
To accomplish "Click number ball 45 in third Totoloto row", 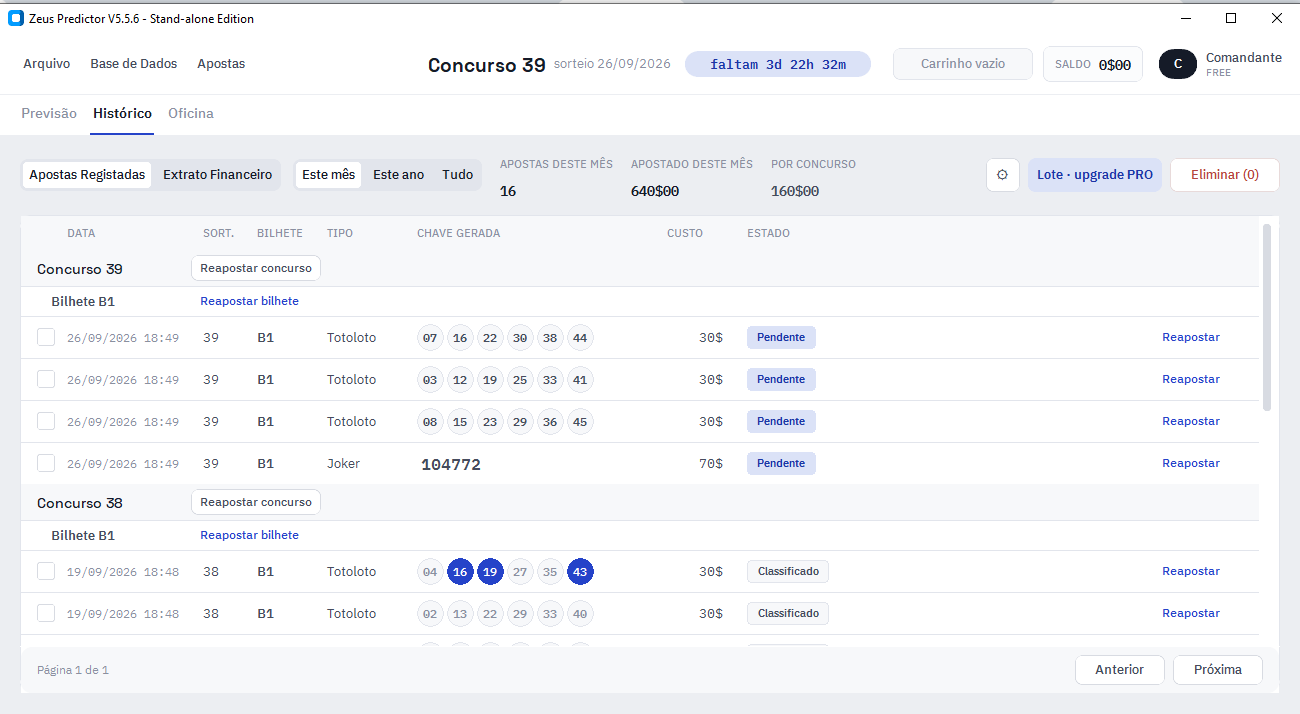I will tap(580, 422).
